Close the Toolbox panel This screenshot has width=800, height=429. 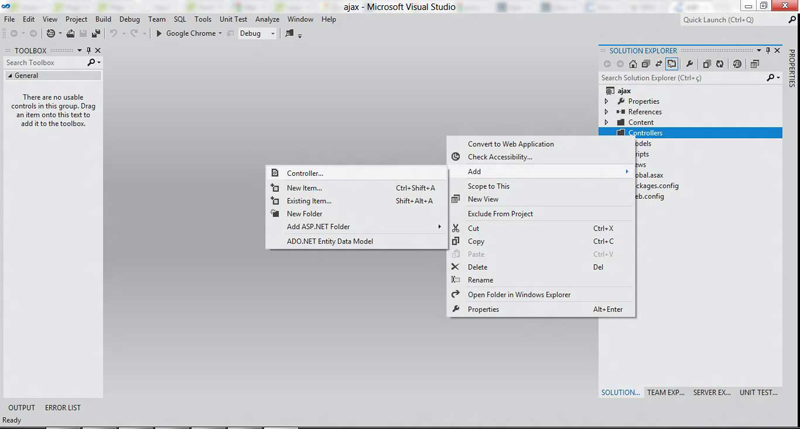98,51
